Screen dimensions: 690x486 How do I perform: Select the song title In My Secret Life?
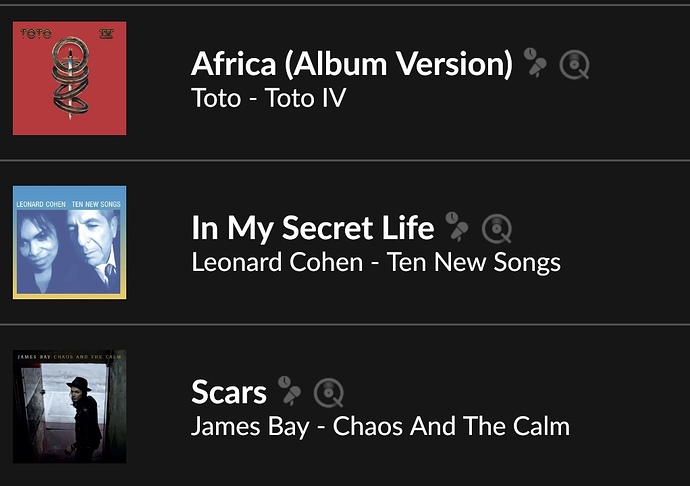(313, 228)
